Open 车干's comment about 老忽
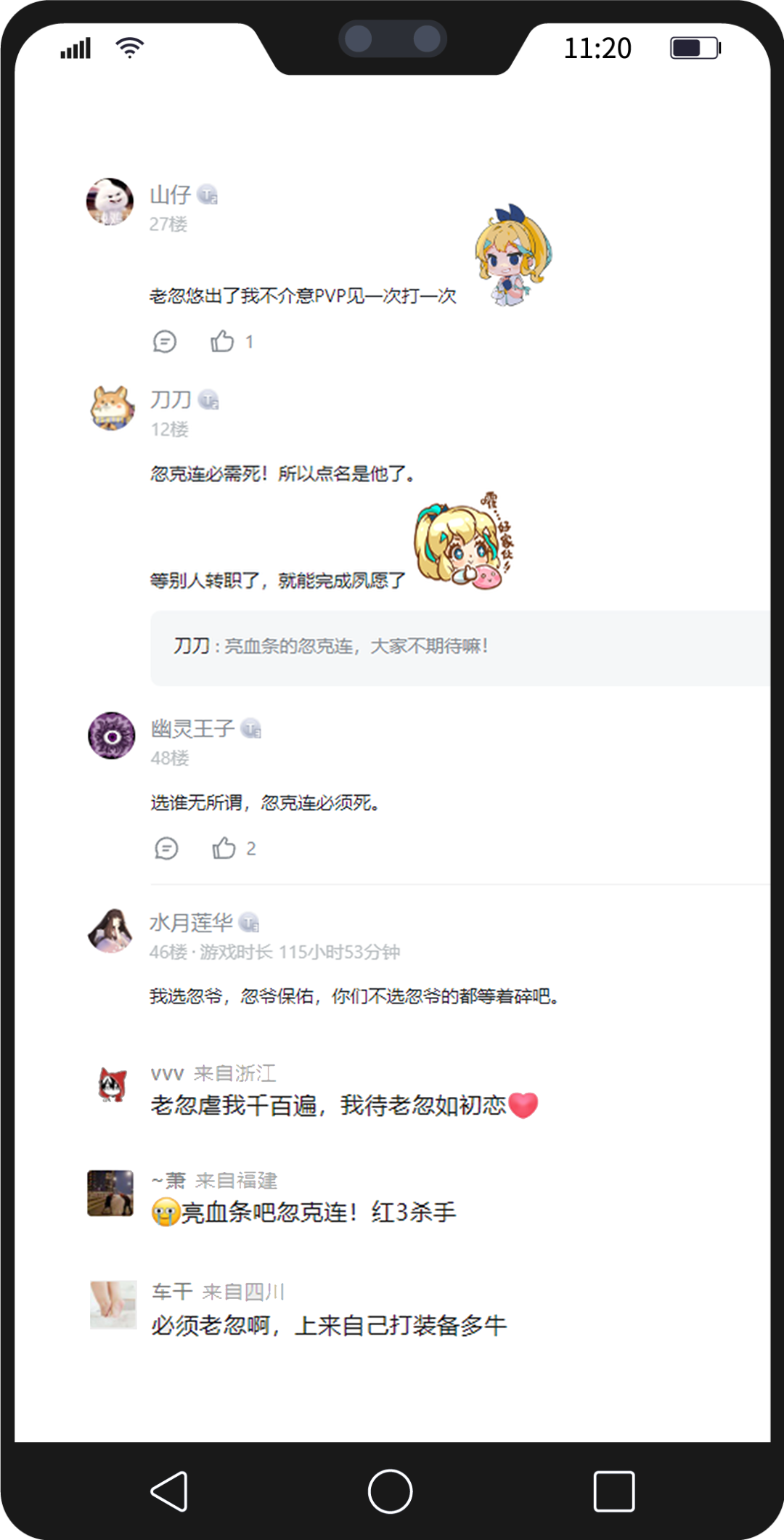The height and width of the screenshot is (1540, 784). pyautogui.click(x=329, y=1326)
